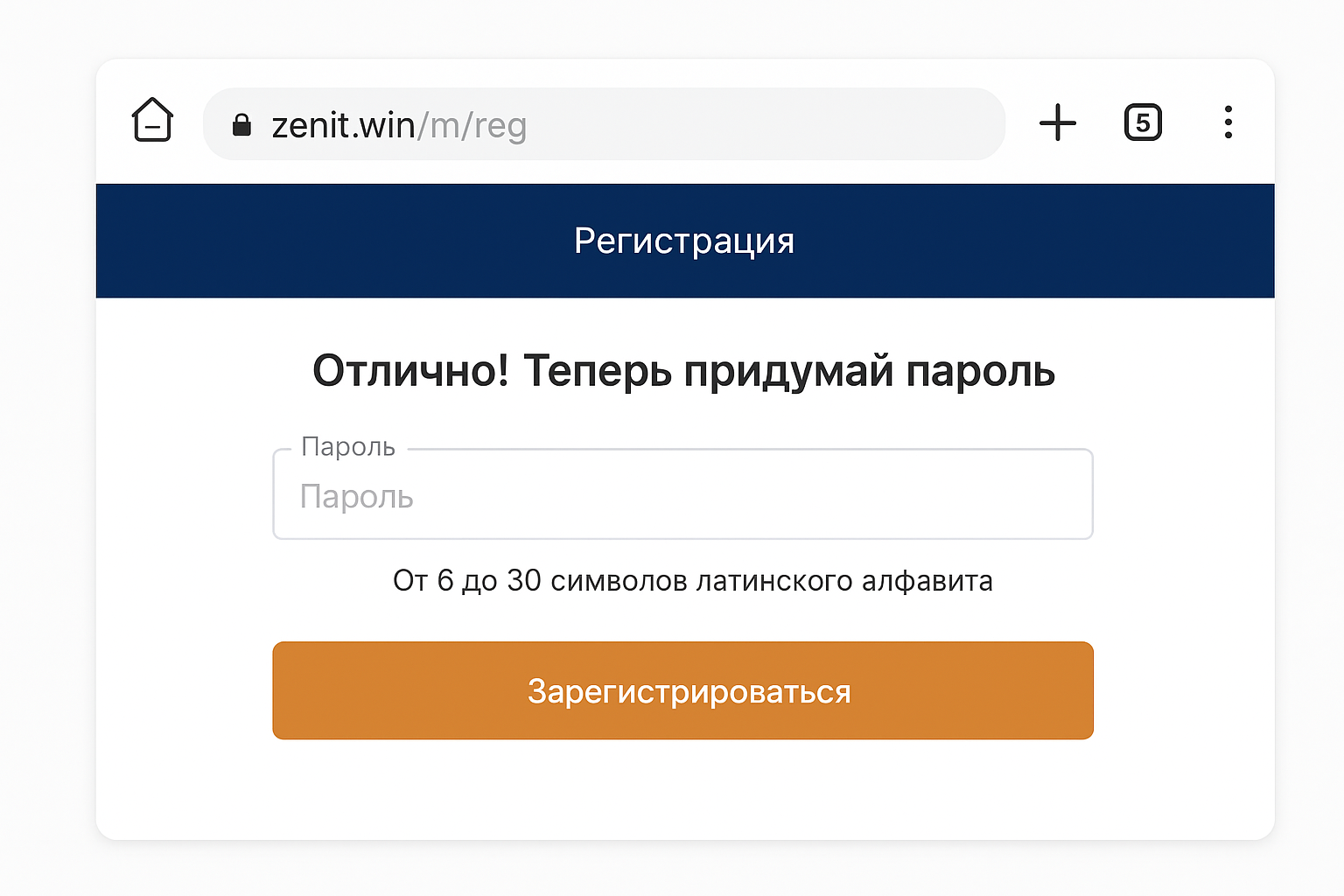
Task: Click the hint text about 6 to 30 characters
Action: 682,580
